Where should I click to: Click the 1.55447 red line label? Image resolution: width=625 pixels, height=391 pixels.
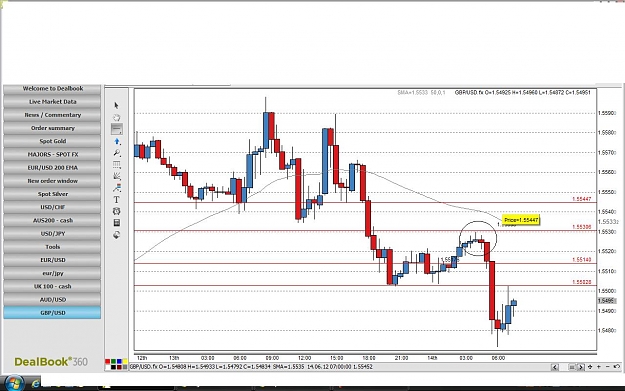(x=582, y=198)
